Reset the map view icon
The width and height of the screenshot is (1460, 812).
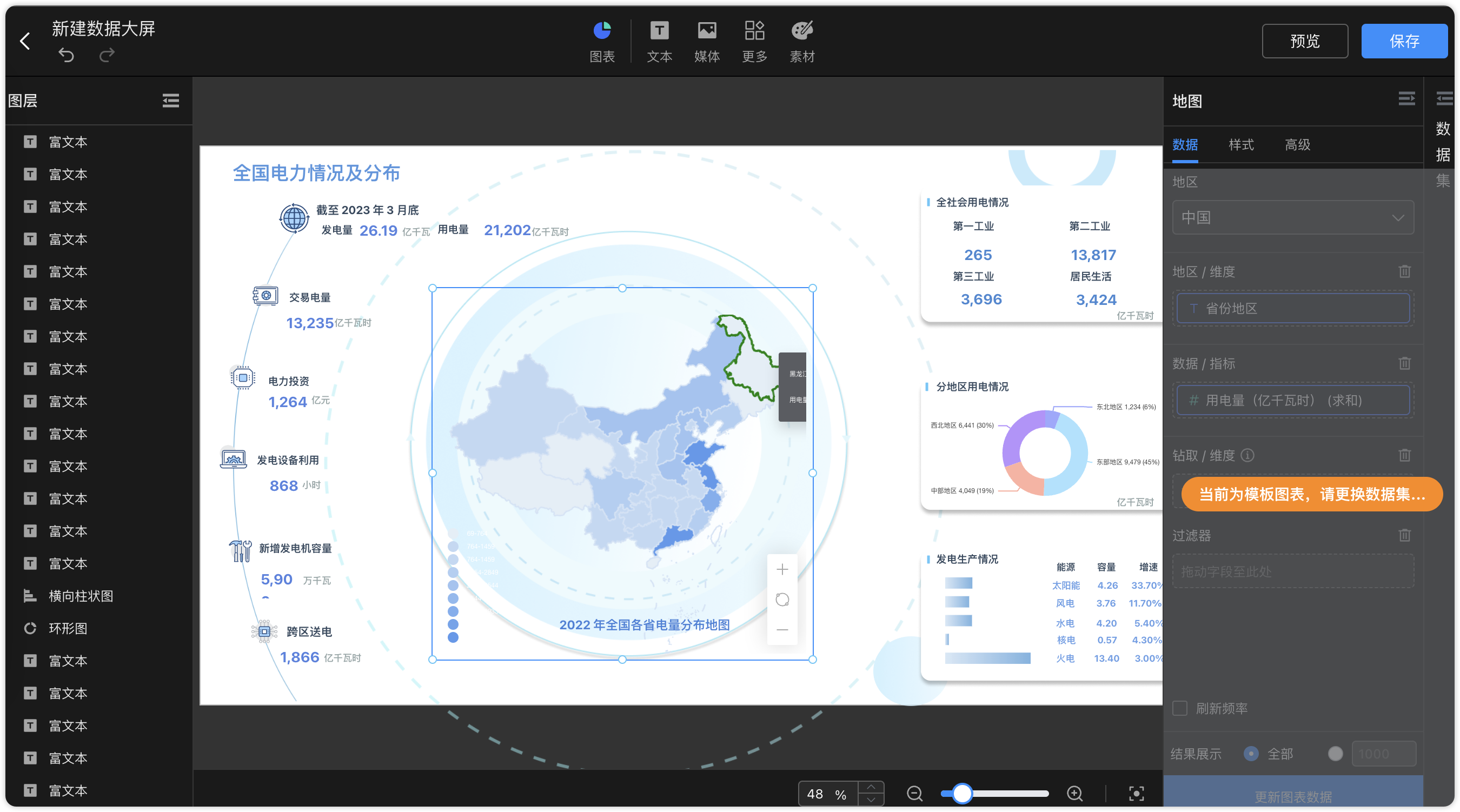(781, 600)
